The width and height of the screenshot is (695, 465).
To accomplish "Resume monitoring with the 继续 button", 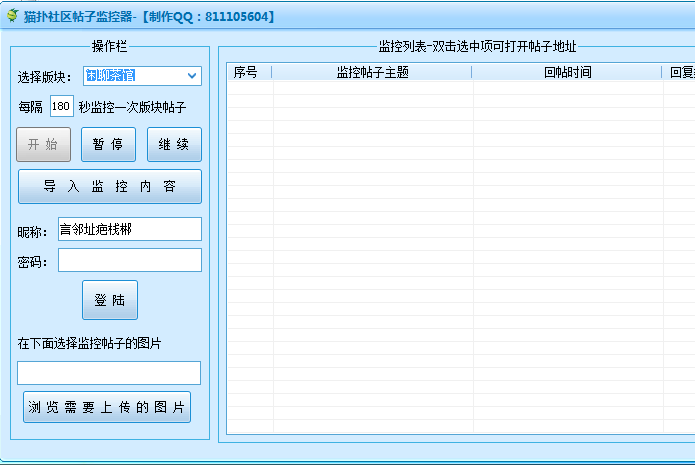I will point(174,144).
